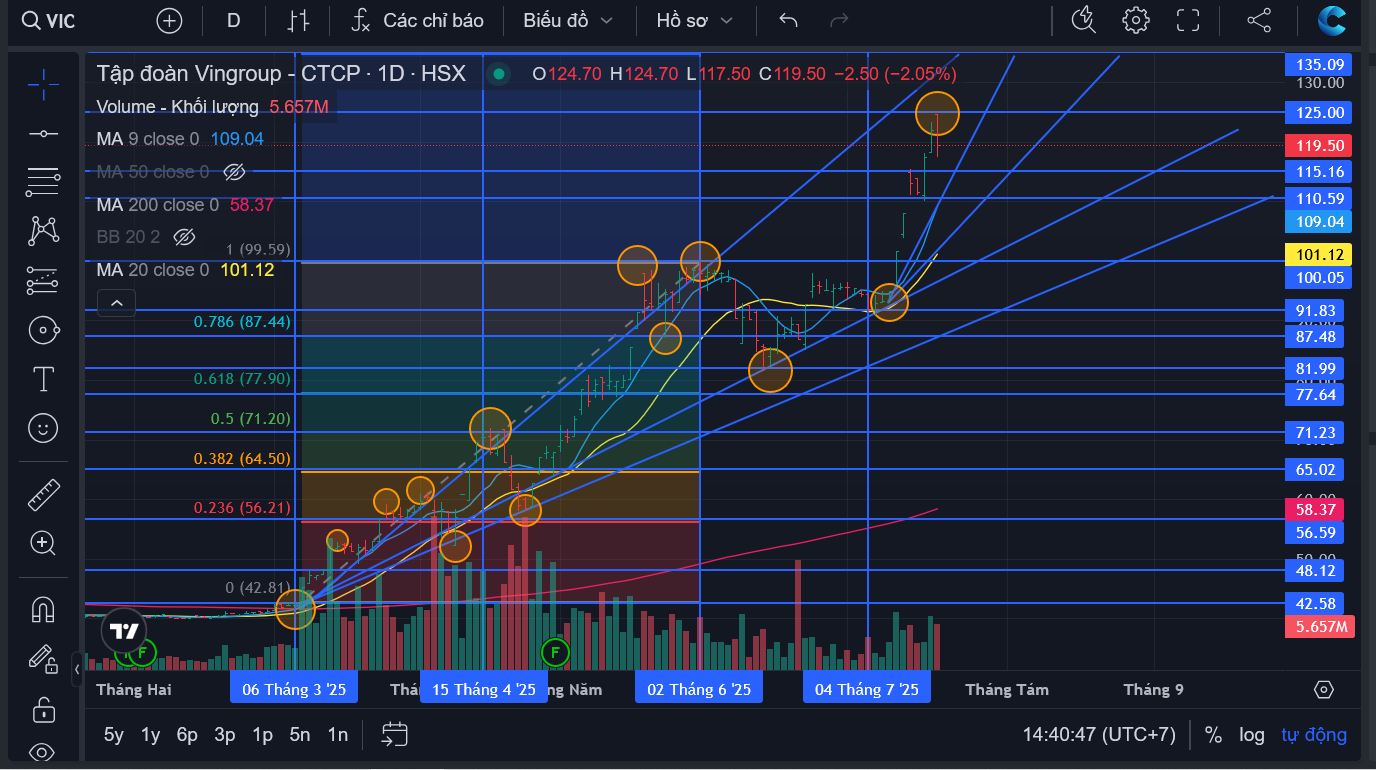Show the hidden BB 20 2 indicator

[x=183, y=237]
